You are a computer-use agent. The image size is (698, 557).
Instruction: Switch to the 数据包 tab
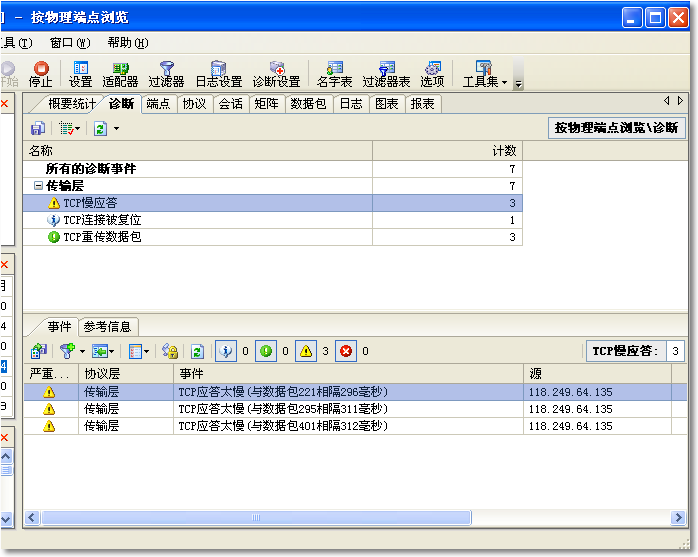[307, 104]
